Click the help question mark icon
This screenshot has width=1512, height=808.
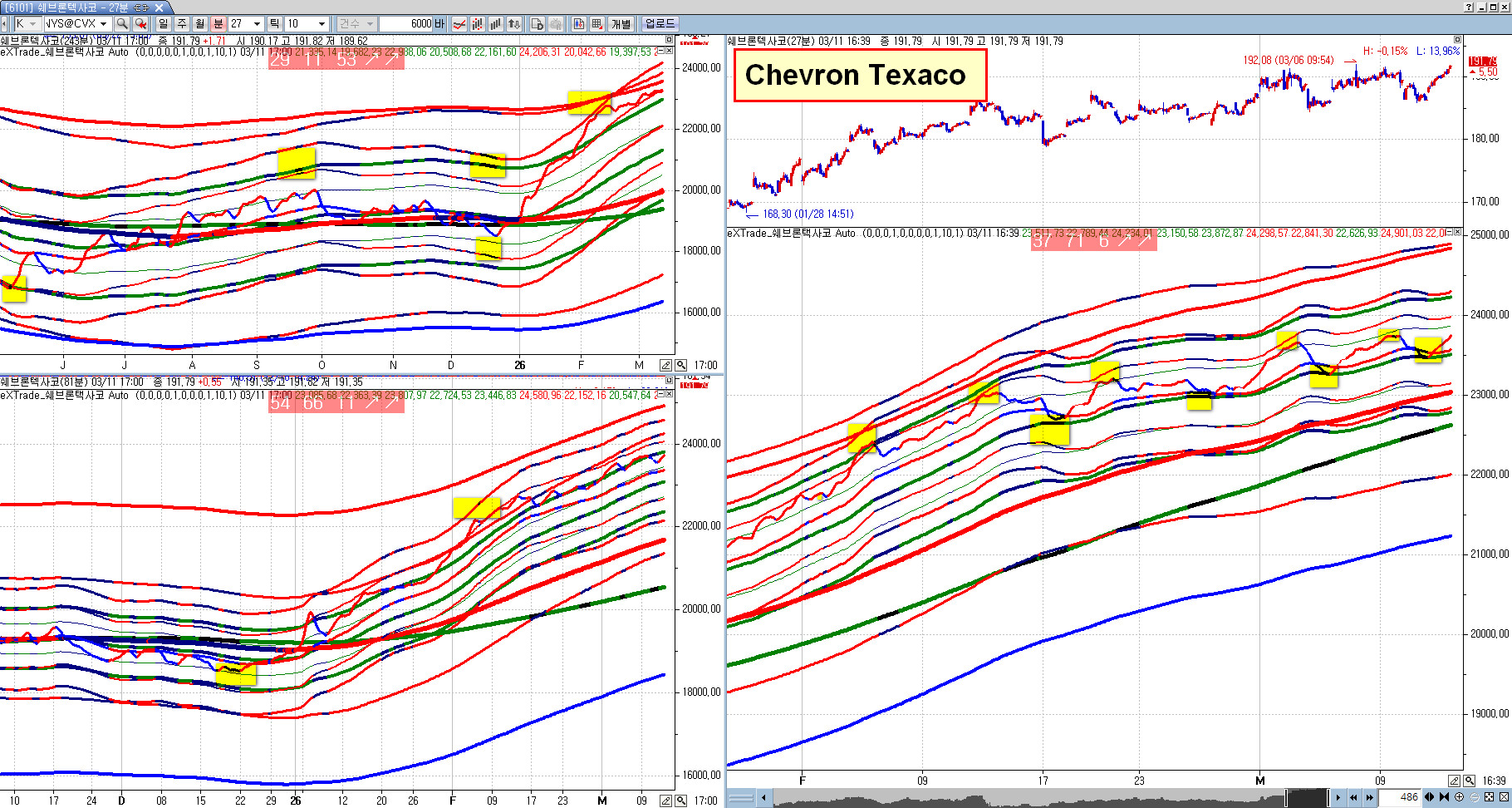click(1470, 7)
